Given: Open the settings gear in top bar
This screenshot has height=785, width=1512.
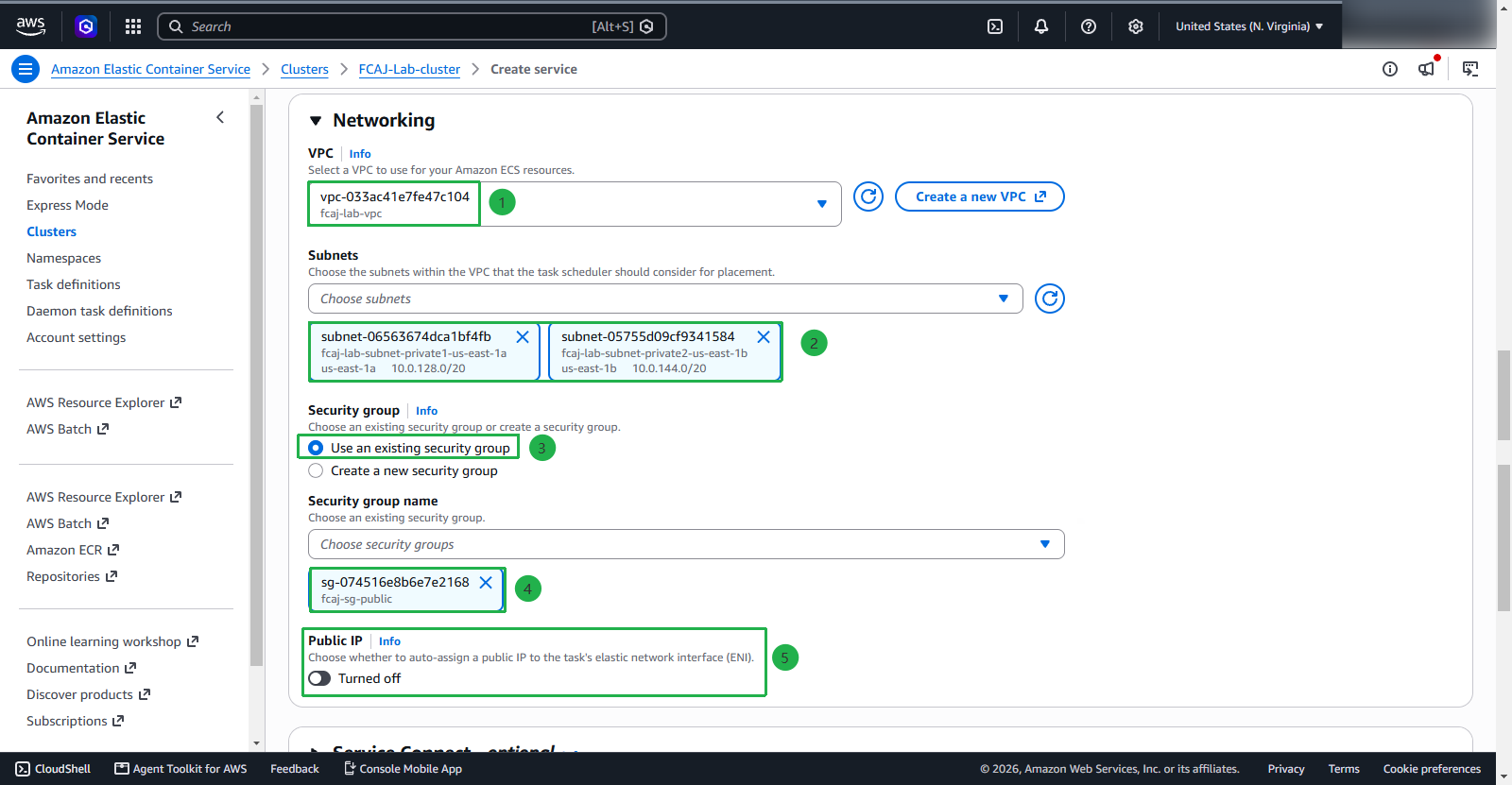Looking at the screenshot, I should tap(1136, 26).
